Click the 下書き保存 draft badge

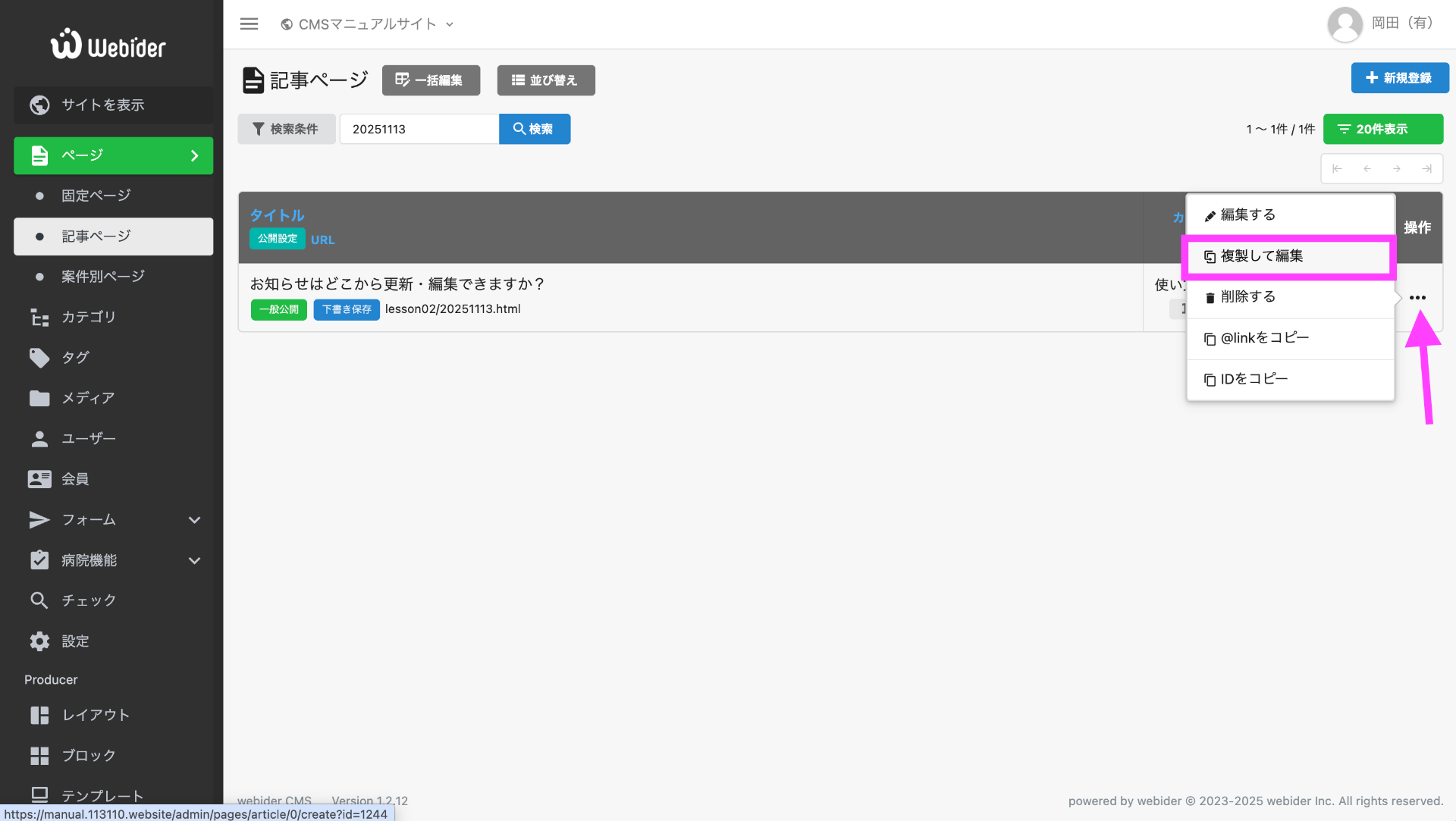[346, 309]
